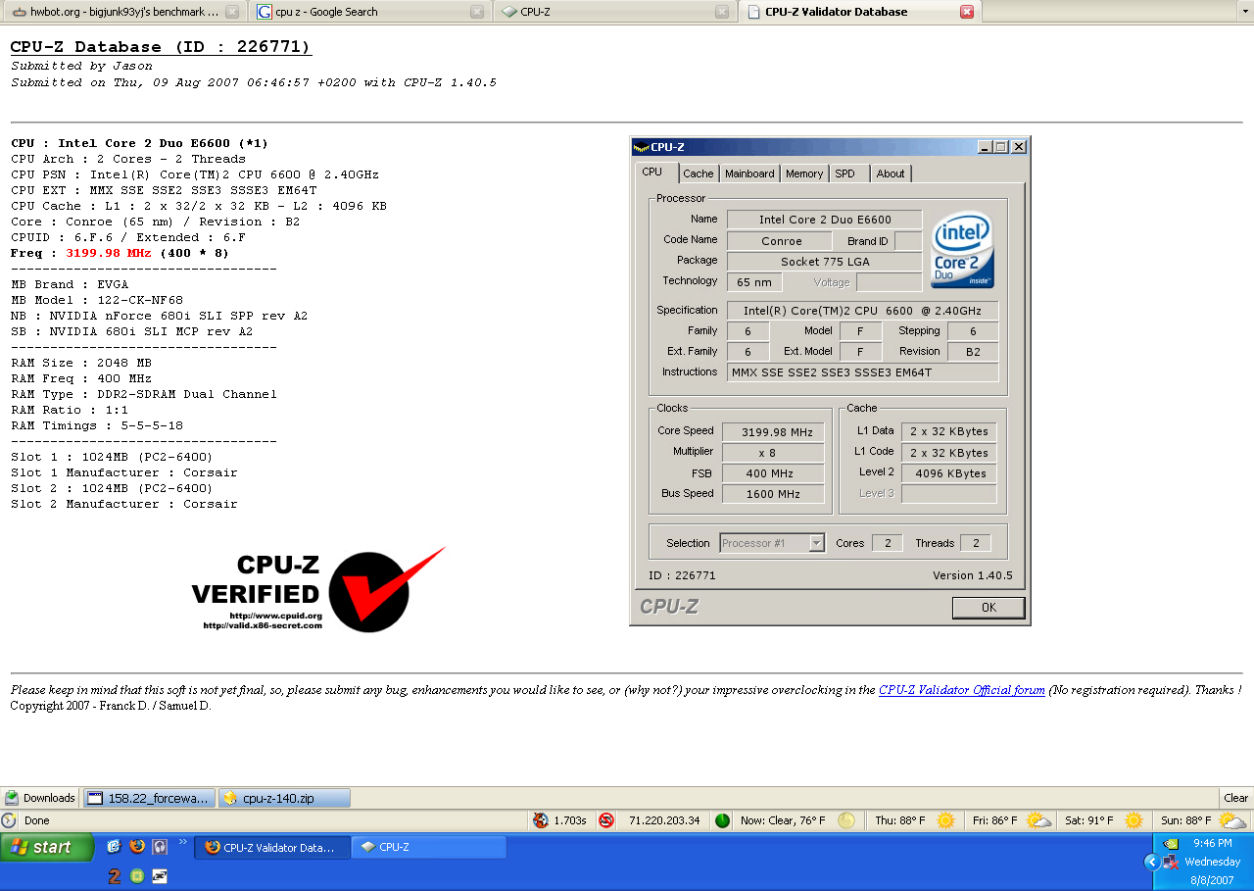
Task: Expand the Processor #1 selection dropdown
Action: click(x=817, y=543)
